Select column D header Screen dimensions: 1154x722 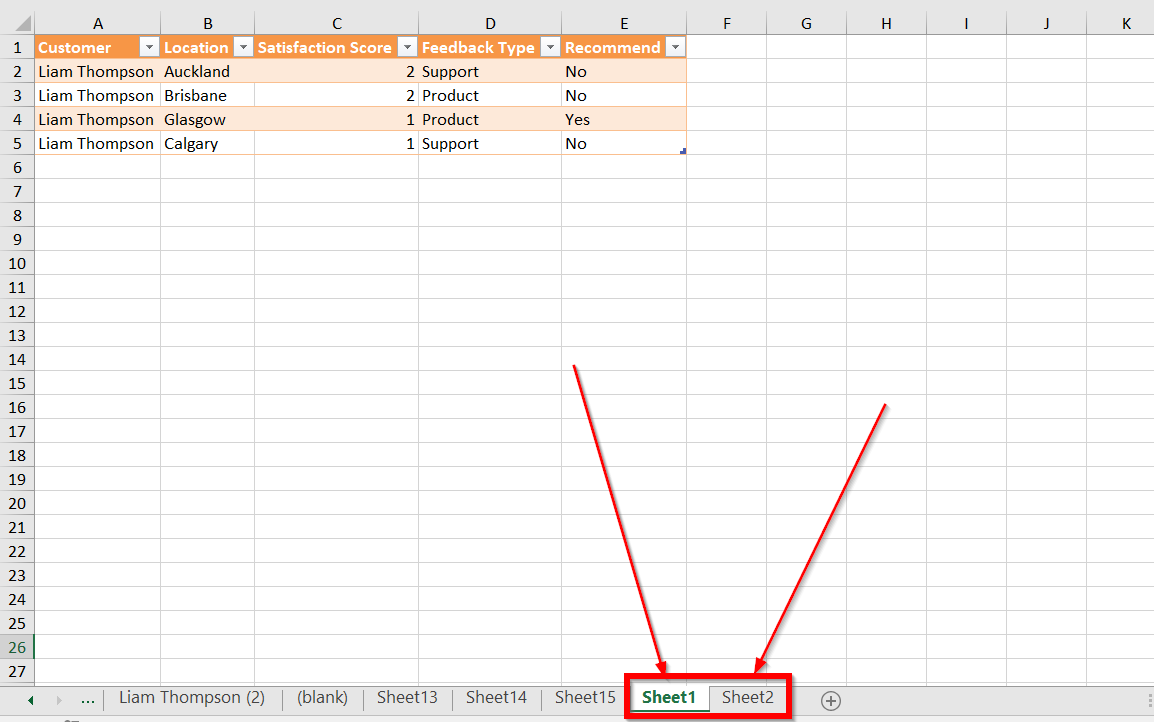[x=490, y=24]
